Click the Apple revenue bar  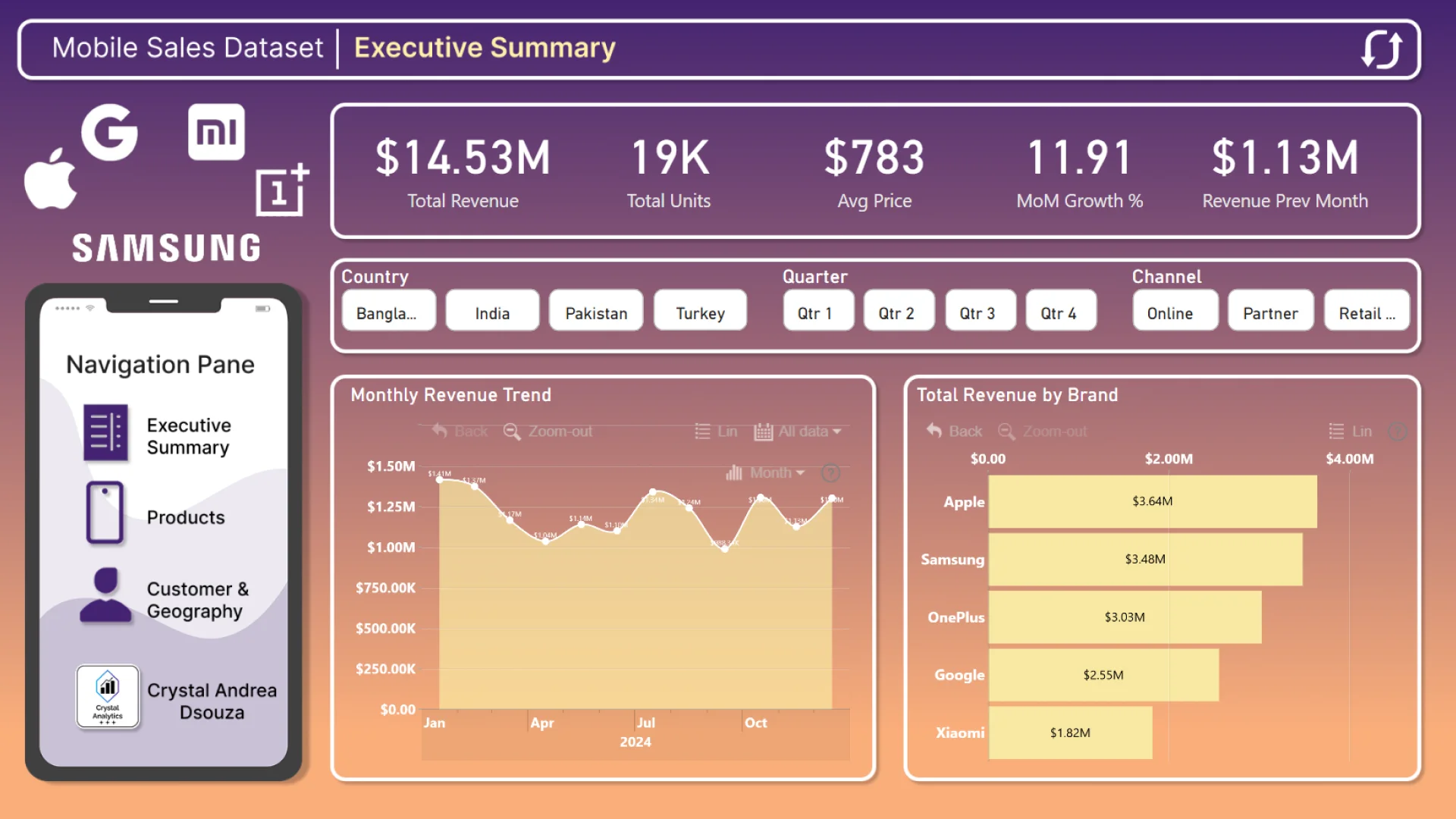point(1153,501)
